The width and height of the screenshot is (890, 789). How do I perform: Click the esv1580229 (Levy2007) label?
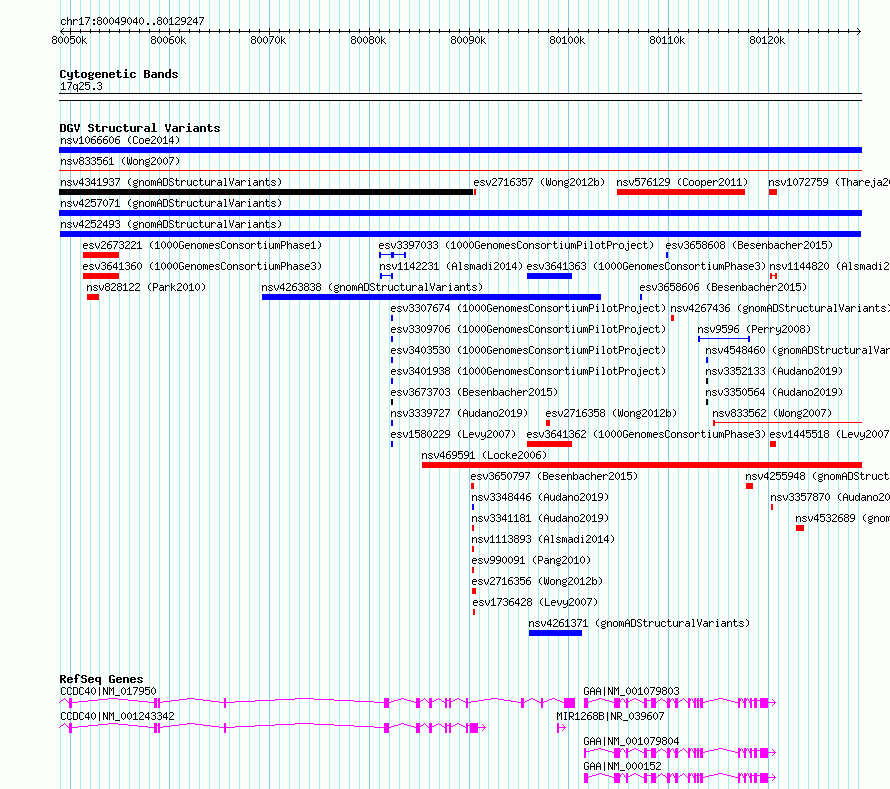point(453,434)
